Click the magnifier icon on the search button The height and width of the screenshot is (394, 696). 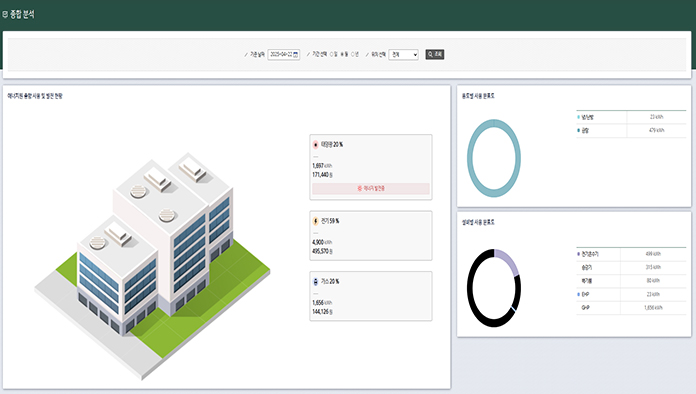coord(430,55)
